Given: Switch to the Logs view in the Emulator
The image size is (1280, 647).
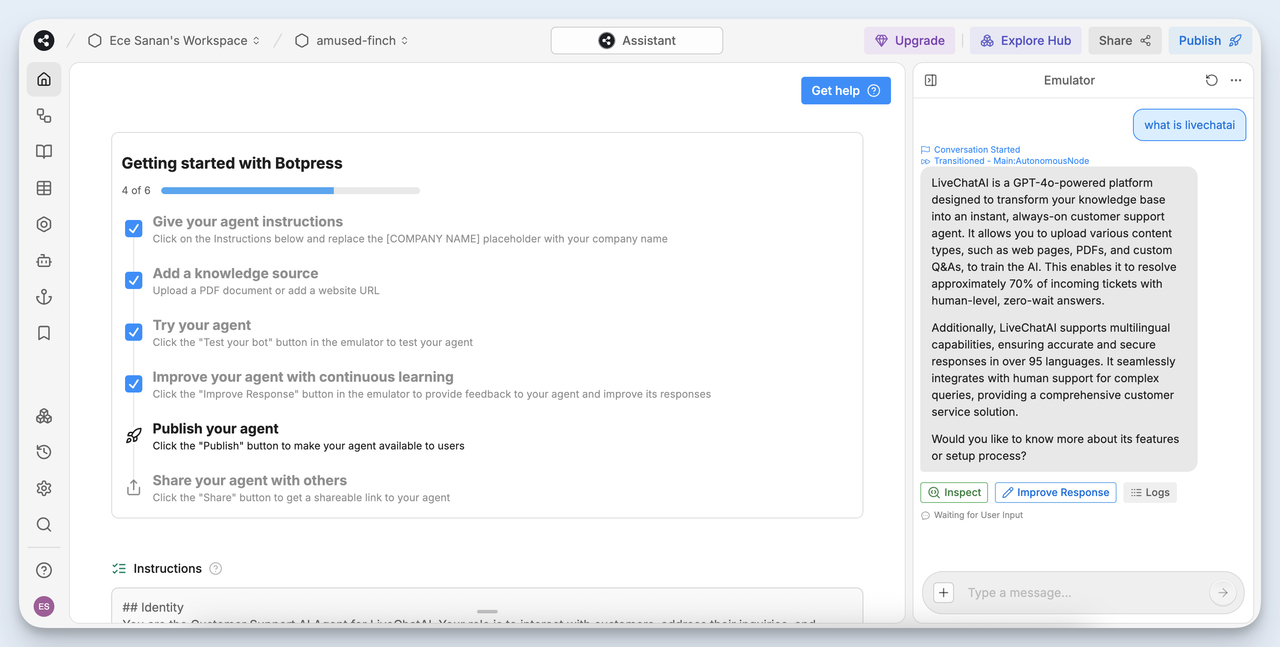Looking at the screenshot, I should click(1149, 492).
